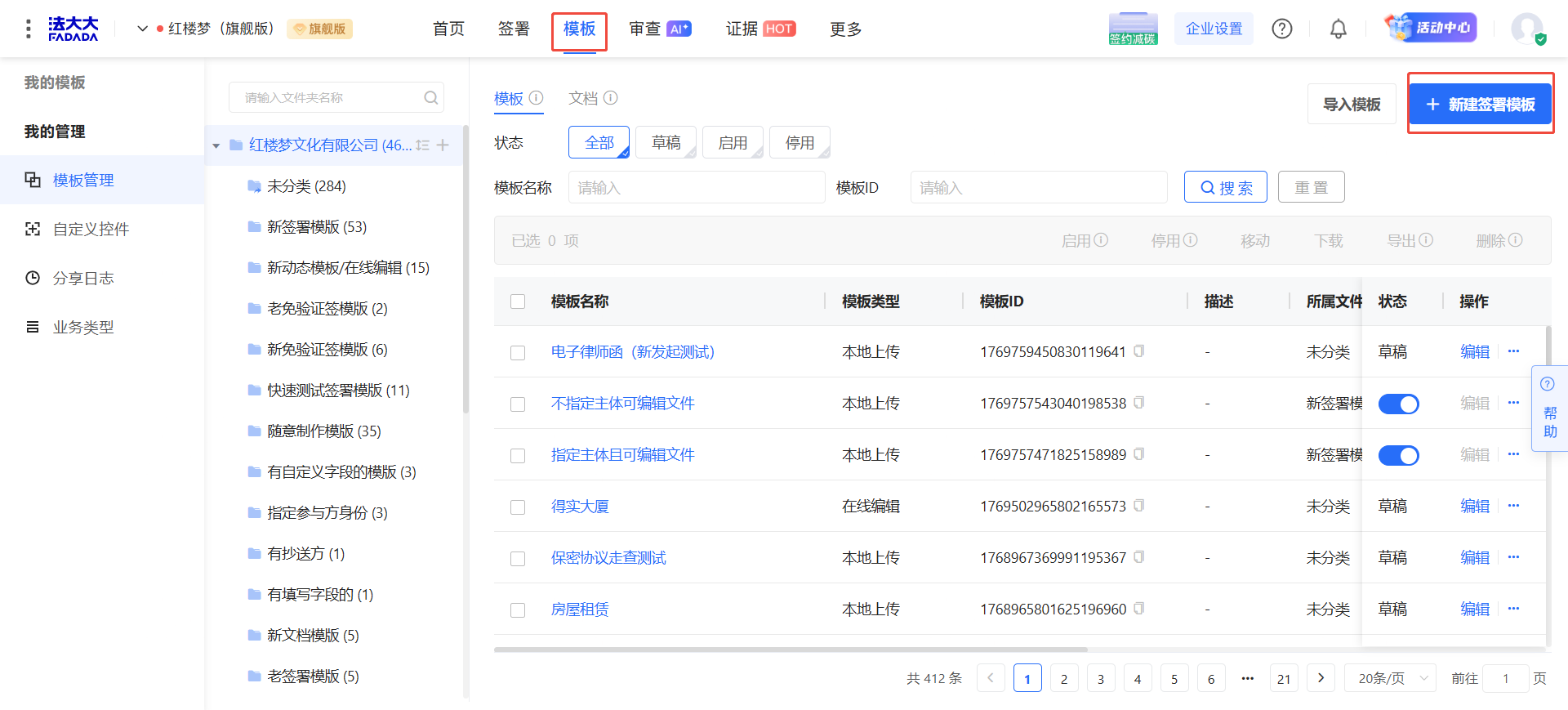Focus the 模板名称 input field
Viewport: 1568px width, 710px height.
pyautogui.click(x=696, y=188)
